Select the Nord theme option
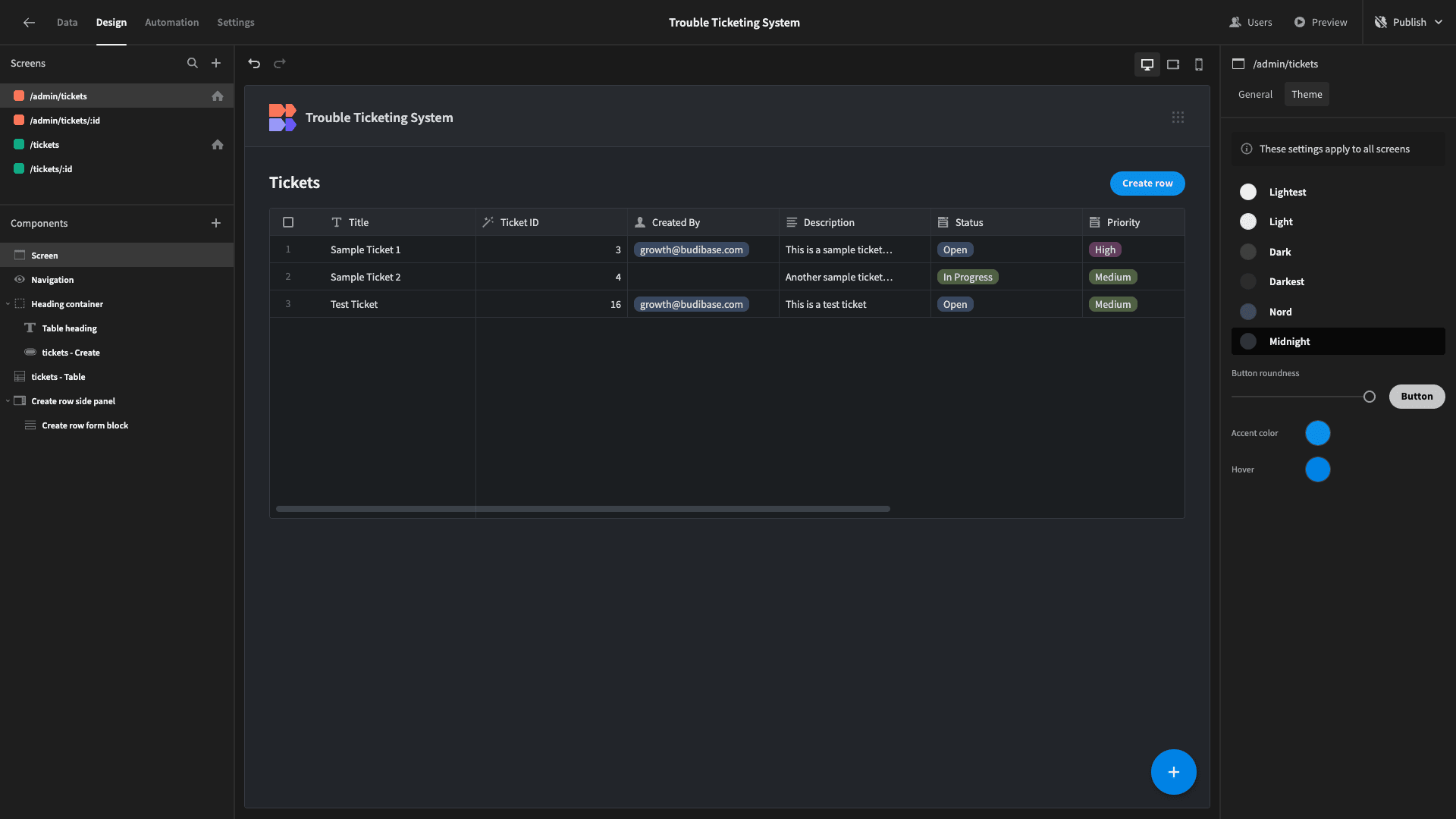Screen dimensions: 1456x819 [x=1338, y=312]
